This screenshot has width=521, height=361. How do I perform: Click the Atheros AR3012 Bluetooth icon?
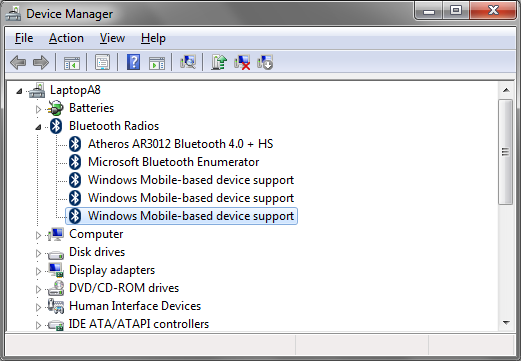pyautogui.click(x=75, y=144)
